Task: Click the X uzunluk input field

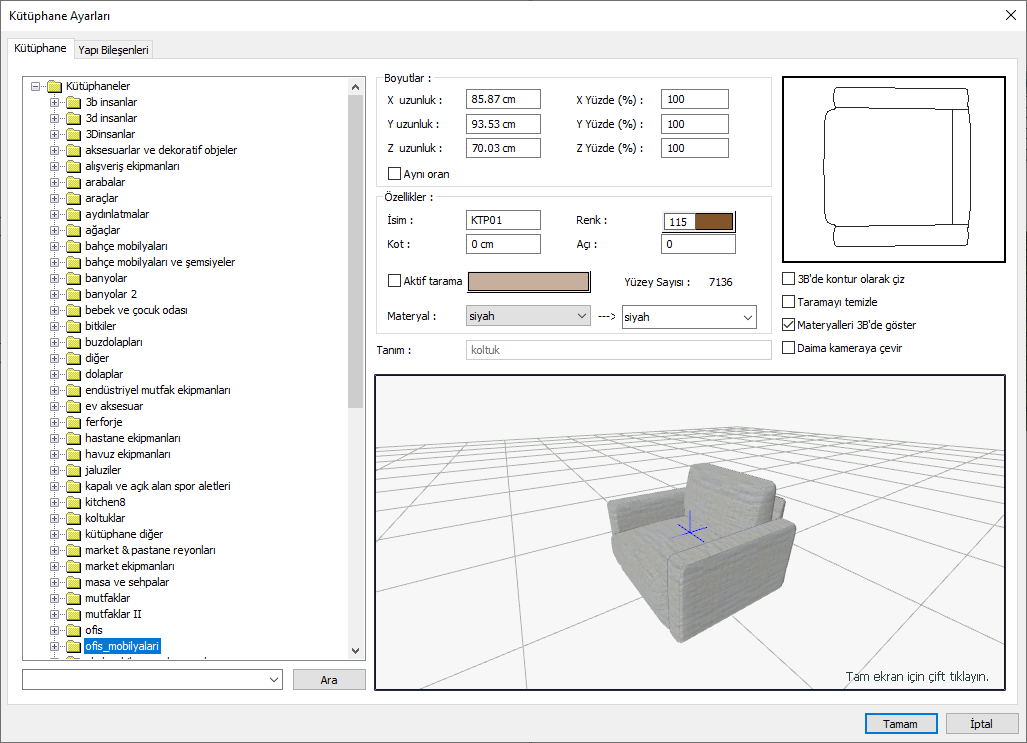Action: tap(503, 99)
